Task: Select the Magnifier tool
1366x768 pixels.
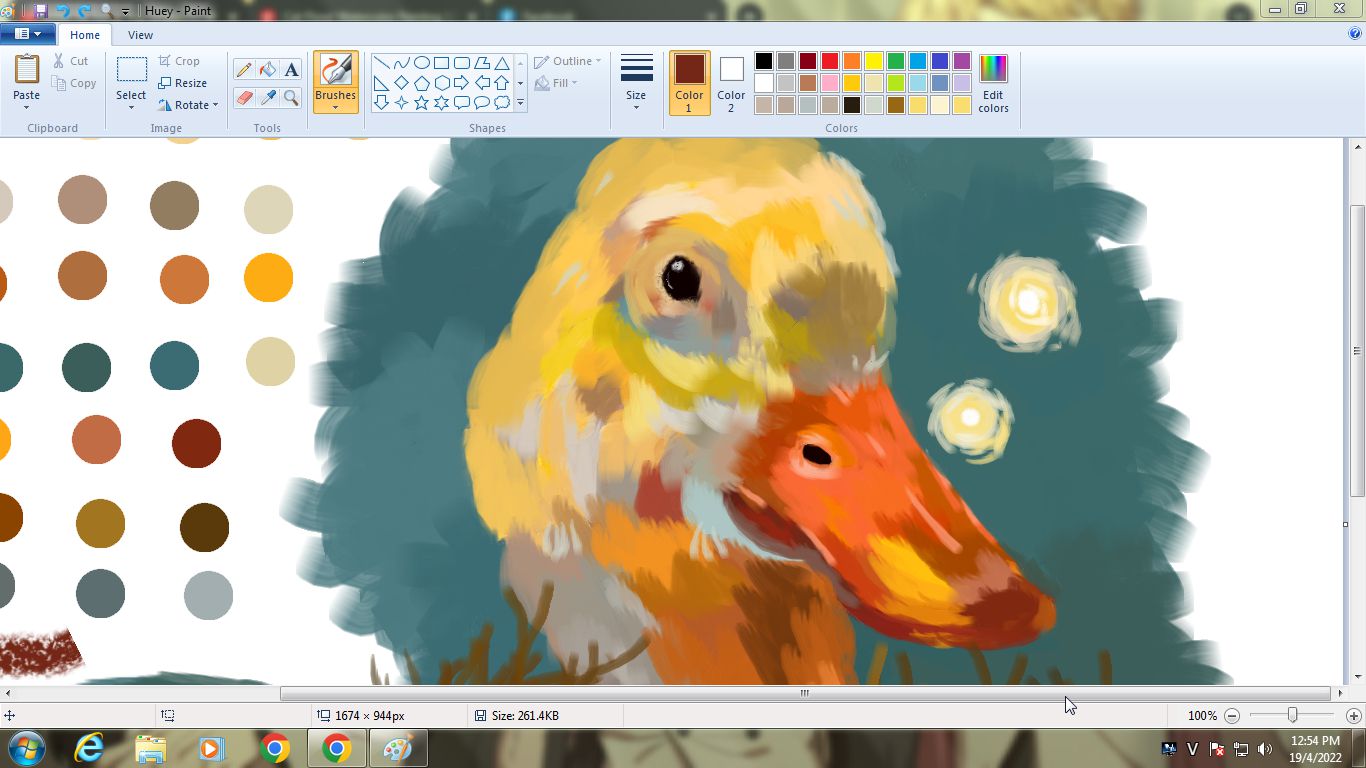Action: 291,97
